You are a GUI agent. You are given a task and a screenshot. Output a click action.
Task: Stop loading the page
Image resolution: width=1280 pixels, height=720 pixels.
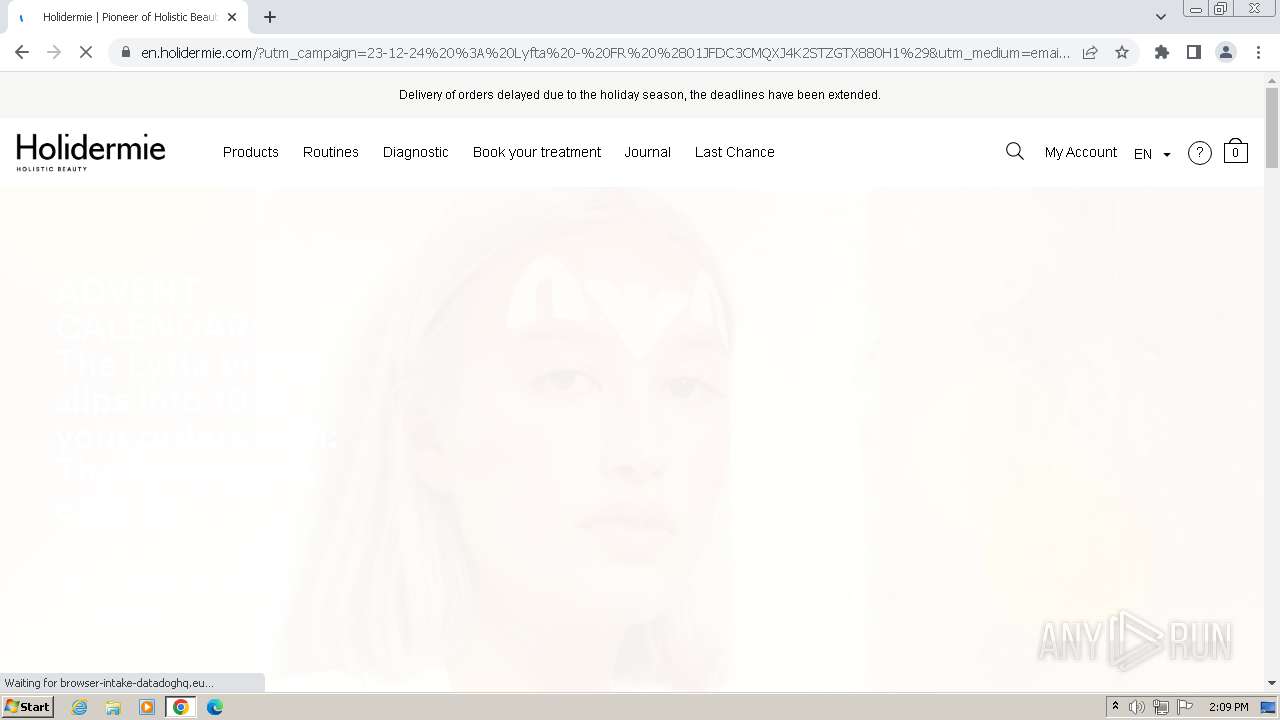pos(86,52)
